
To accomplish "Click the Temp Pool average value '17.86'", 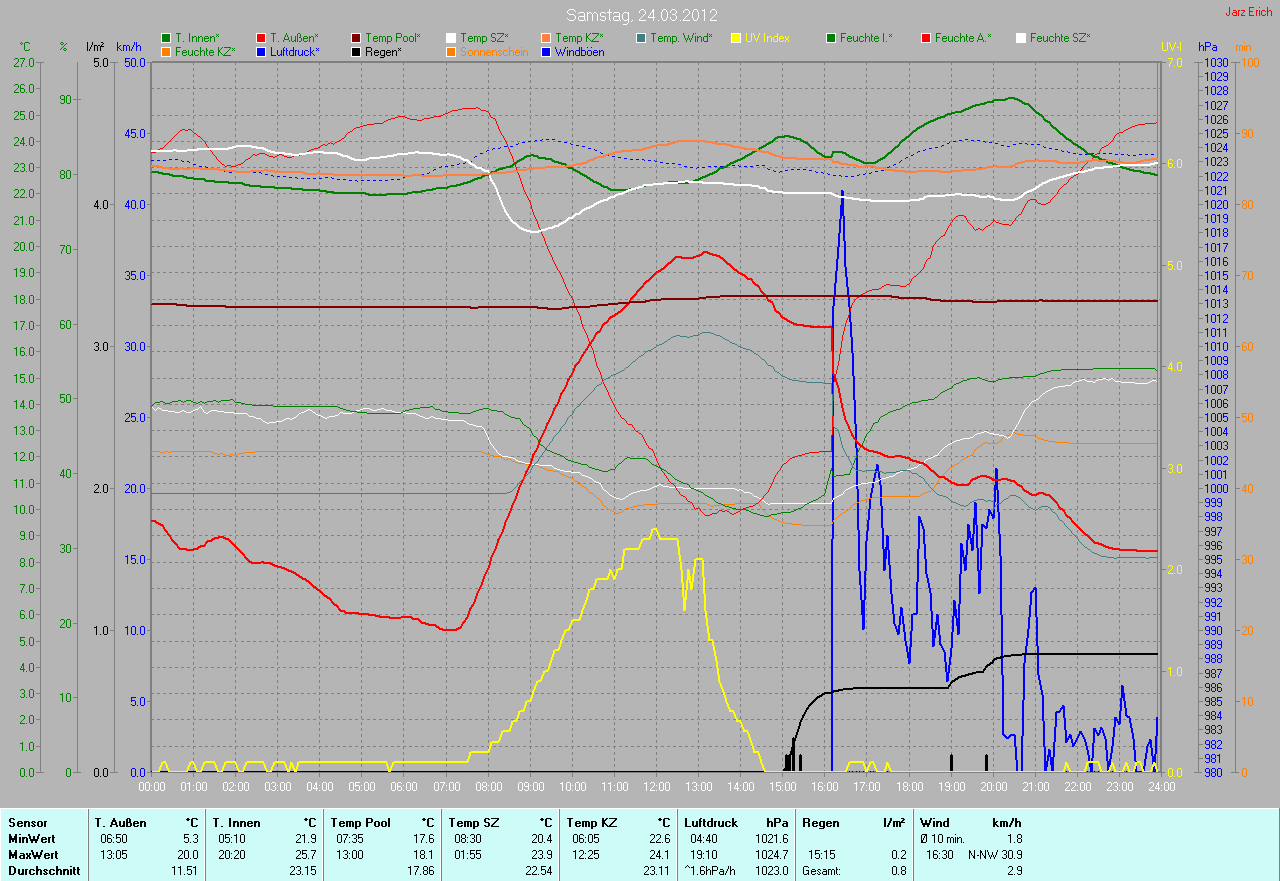I will pos(420,871).
